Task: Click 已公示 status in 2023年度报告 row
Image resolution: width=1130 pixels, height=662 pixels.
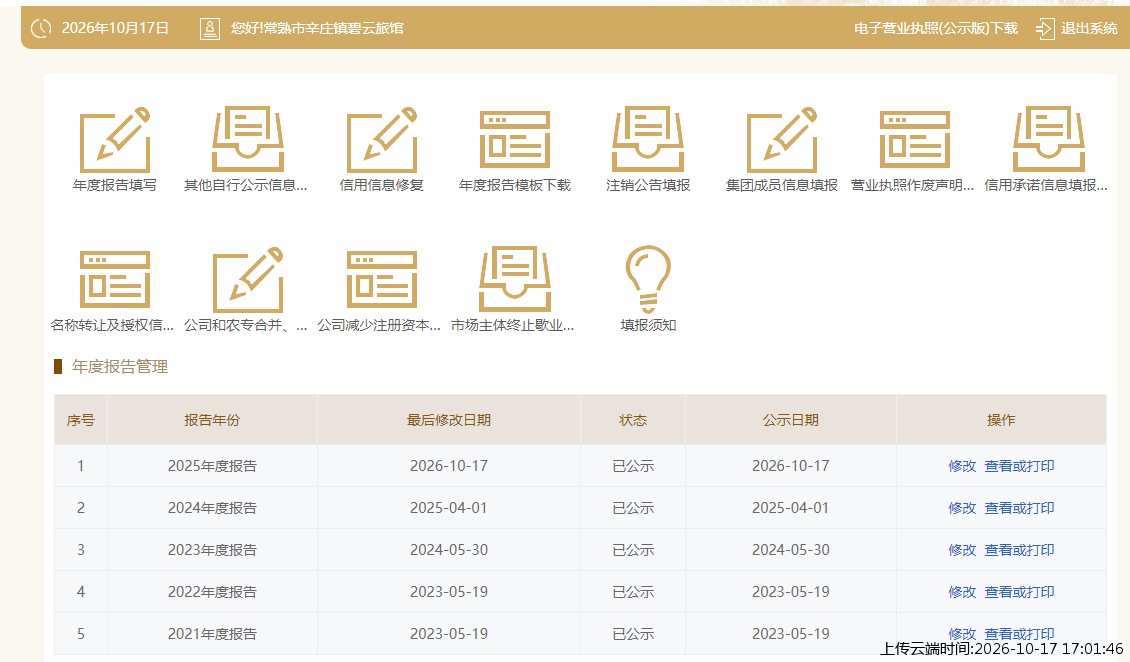Action: click(x=633, y=550)
